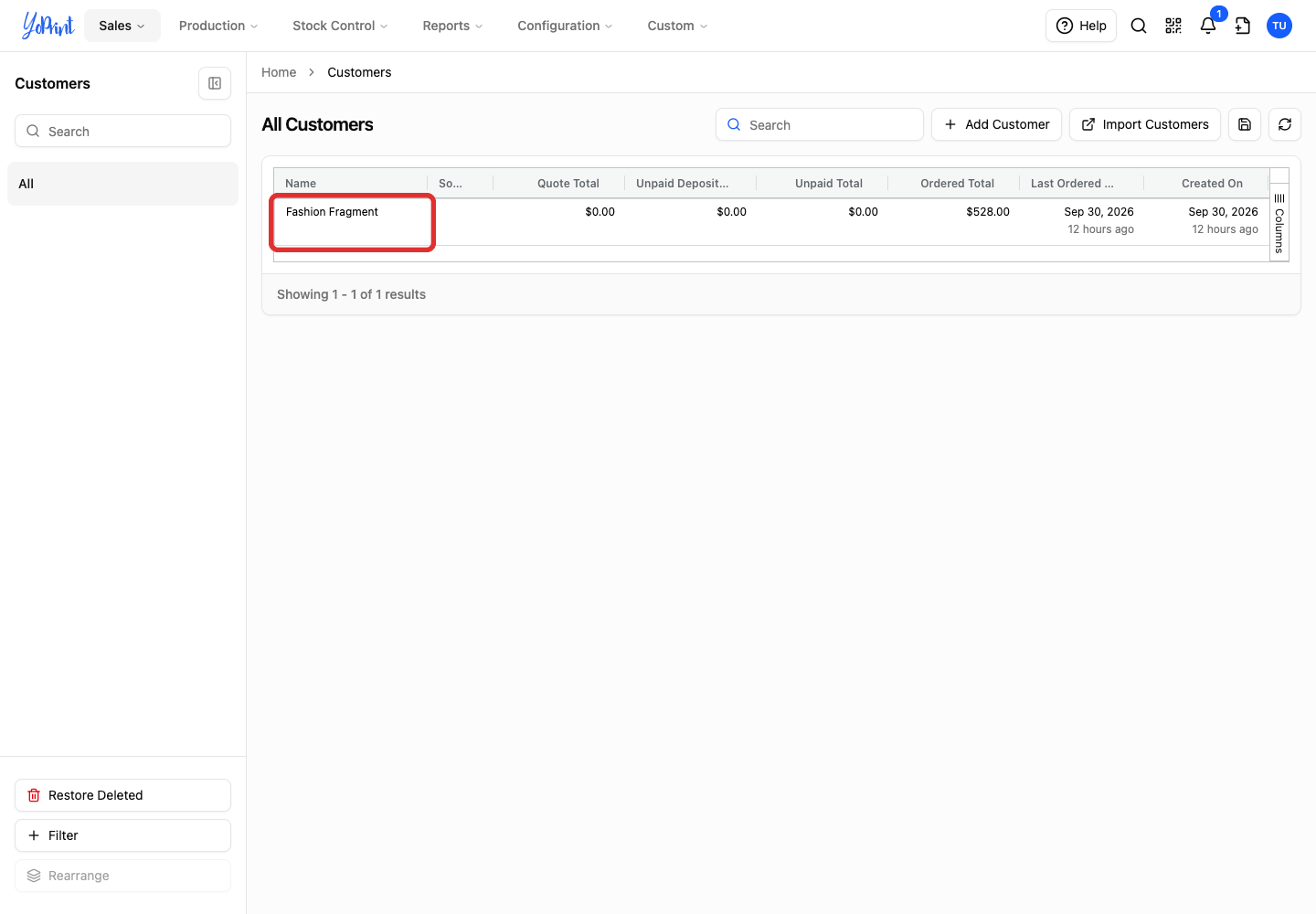Screen dimensions: 1316x914
Task: Go to Home breadcrumb link
Action: [279, 72]
